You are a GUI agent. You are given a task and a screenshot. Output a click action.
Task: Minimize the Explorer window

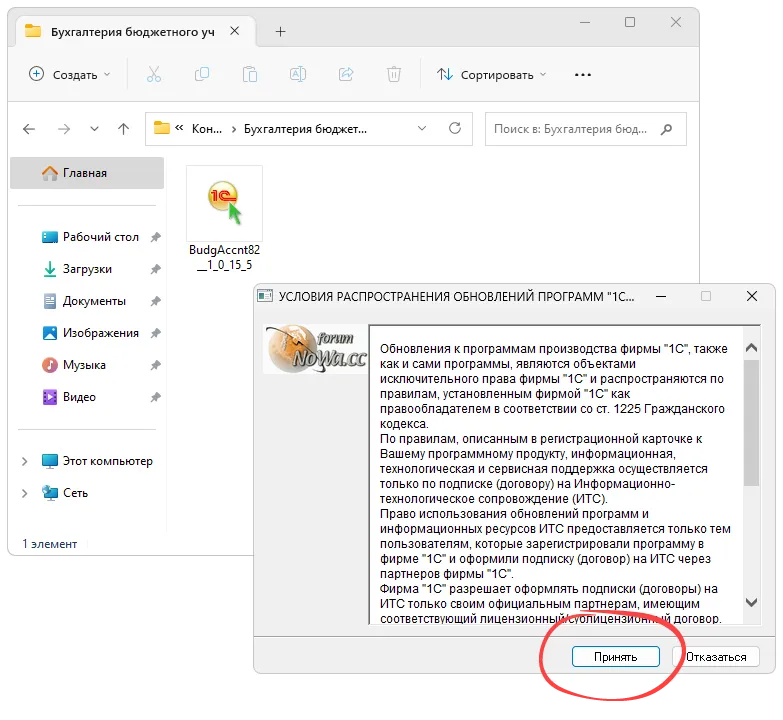point(585,22)
